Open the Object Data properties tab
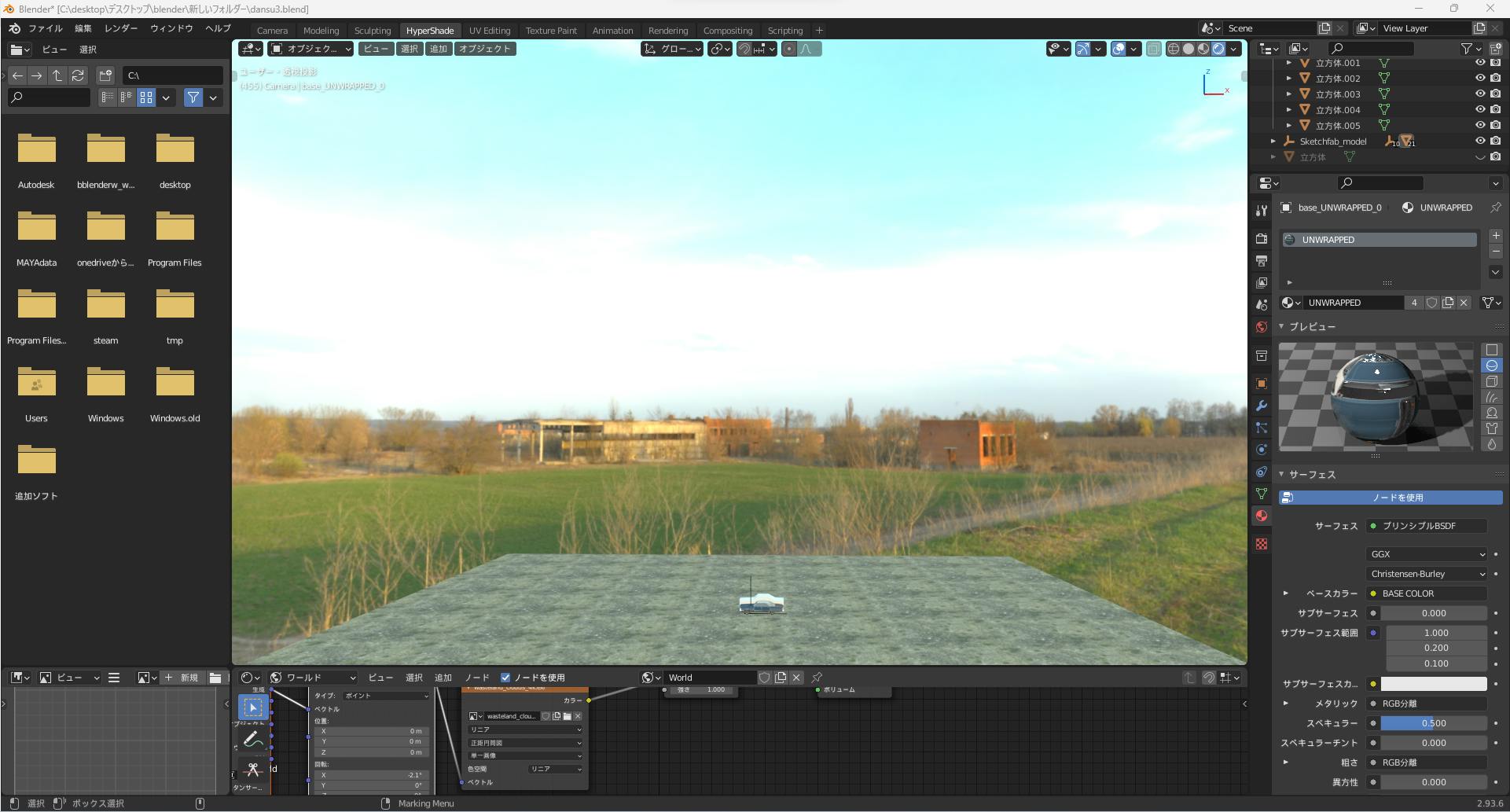 tap(1262, 494)
